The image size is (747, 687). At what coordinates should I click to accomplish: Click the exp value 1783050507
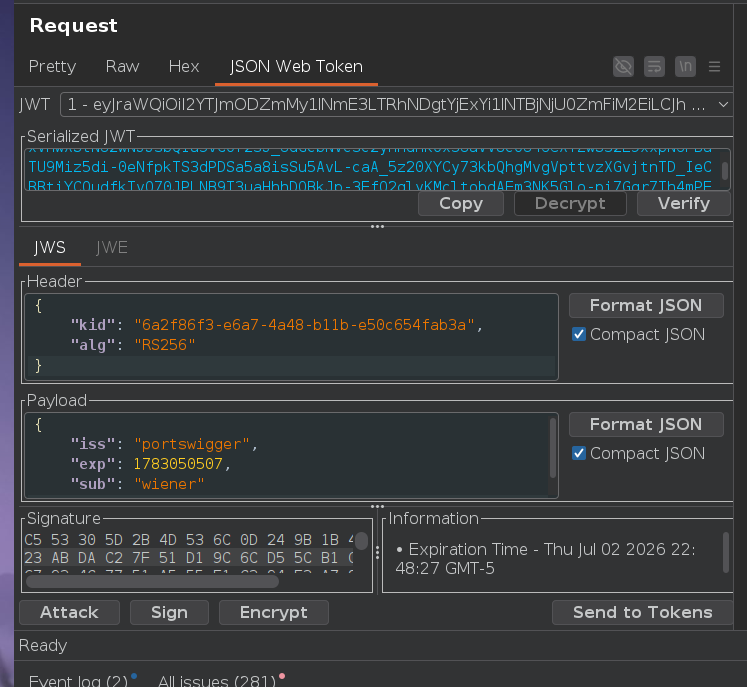(178, 464)
